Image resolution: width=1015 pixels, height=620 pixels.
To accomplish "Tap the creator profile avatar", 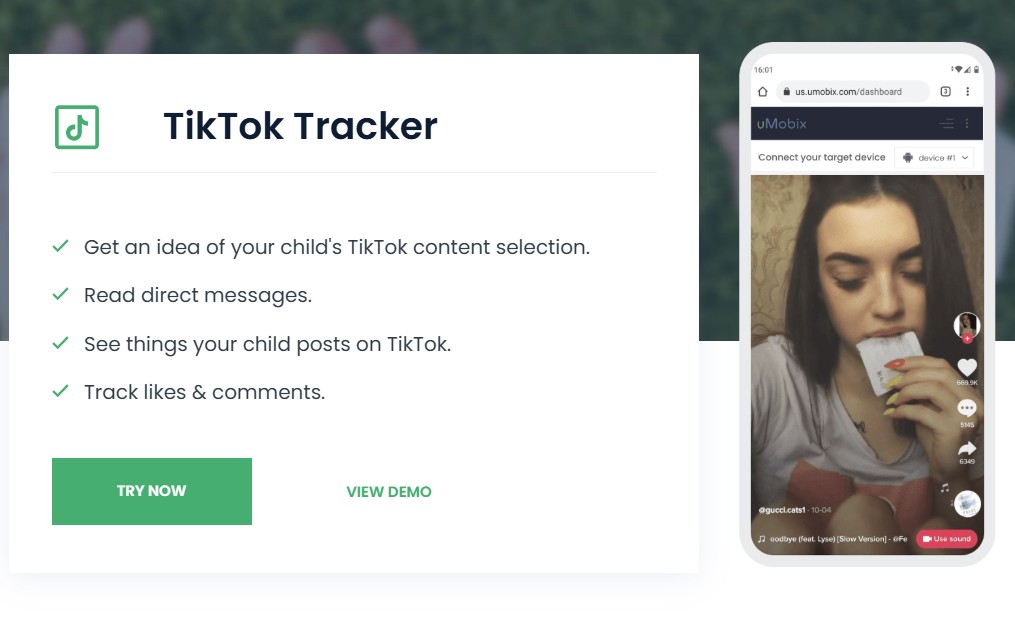I will (x=967, y=325).
